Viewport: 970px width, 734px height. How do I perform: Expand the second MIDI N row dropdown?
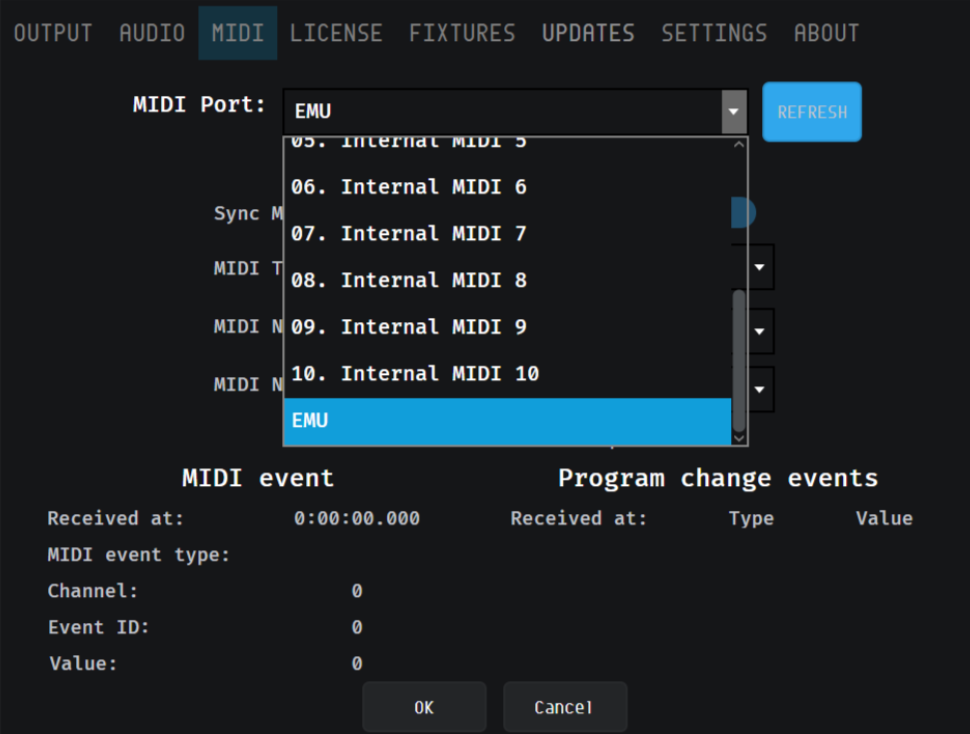click(x=760, y=390)
